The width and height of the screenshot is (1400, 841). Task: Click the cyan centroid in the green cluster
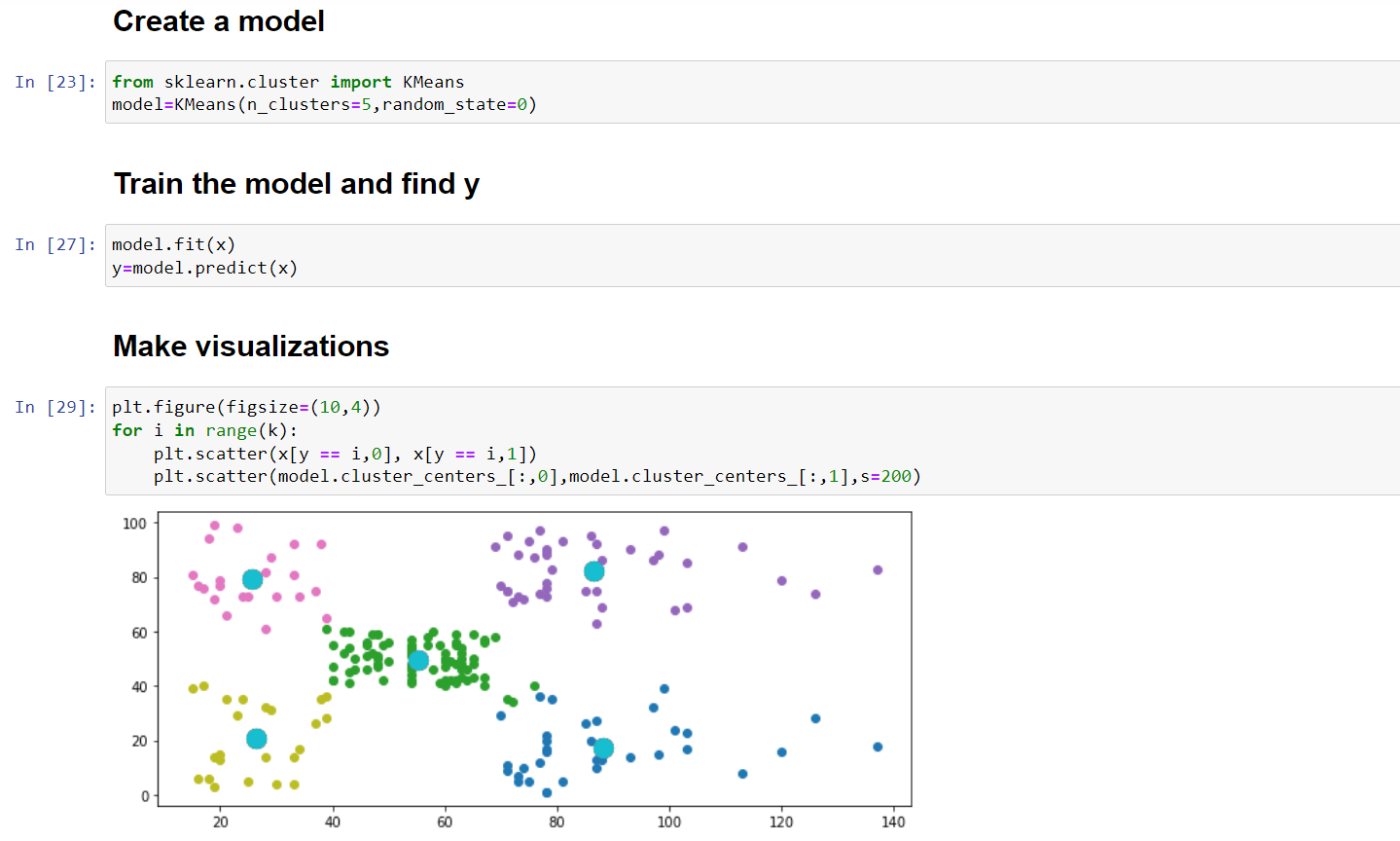(x=418, y=660)
